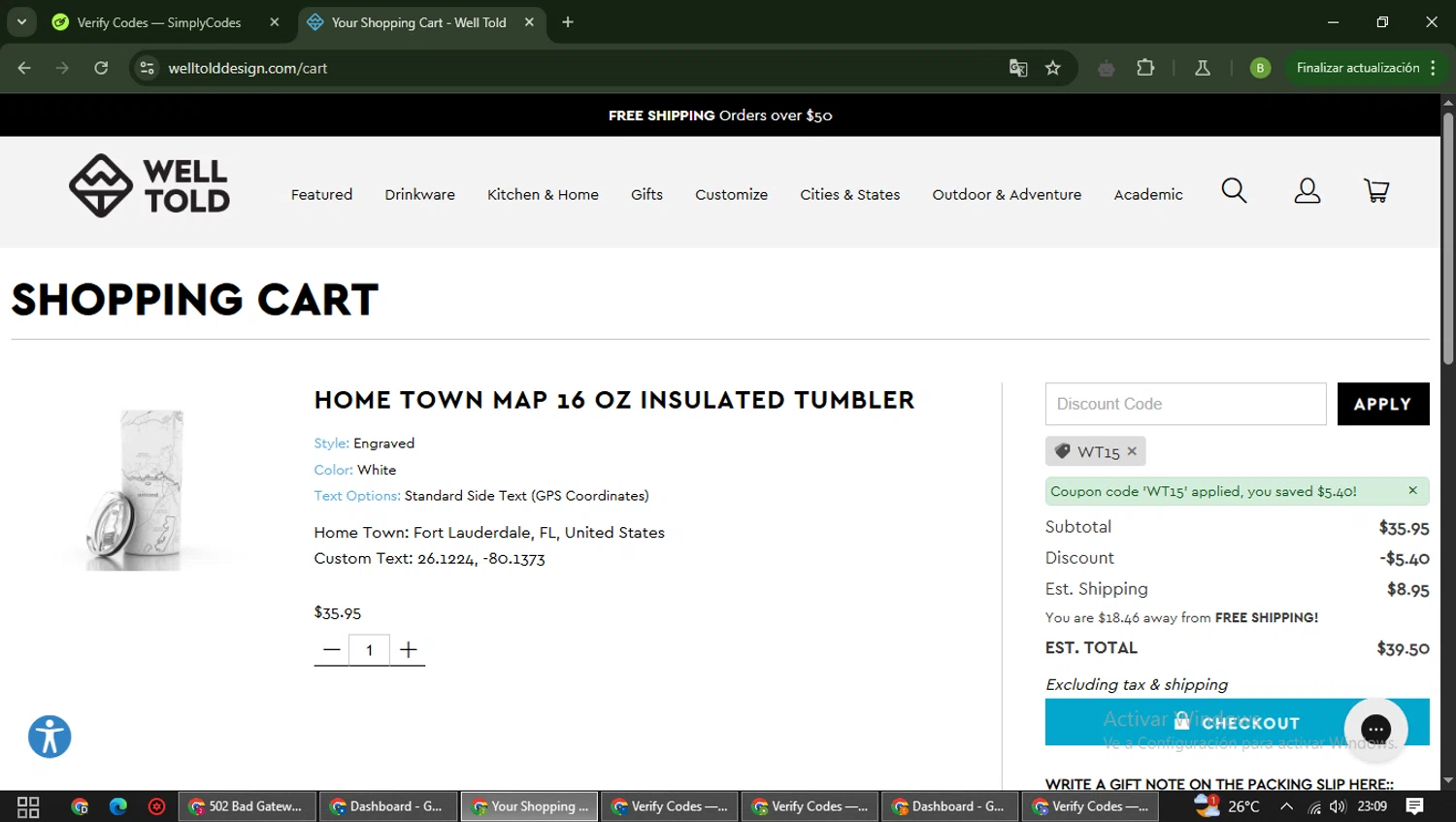Open the Cities & States menu
This screenshot has width=1456, height=822.
(849, 194)
